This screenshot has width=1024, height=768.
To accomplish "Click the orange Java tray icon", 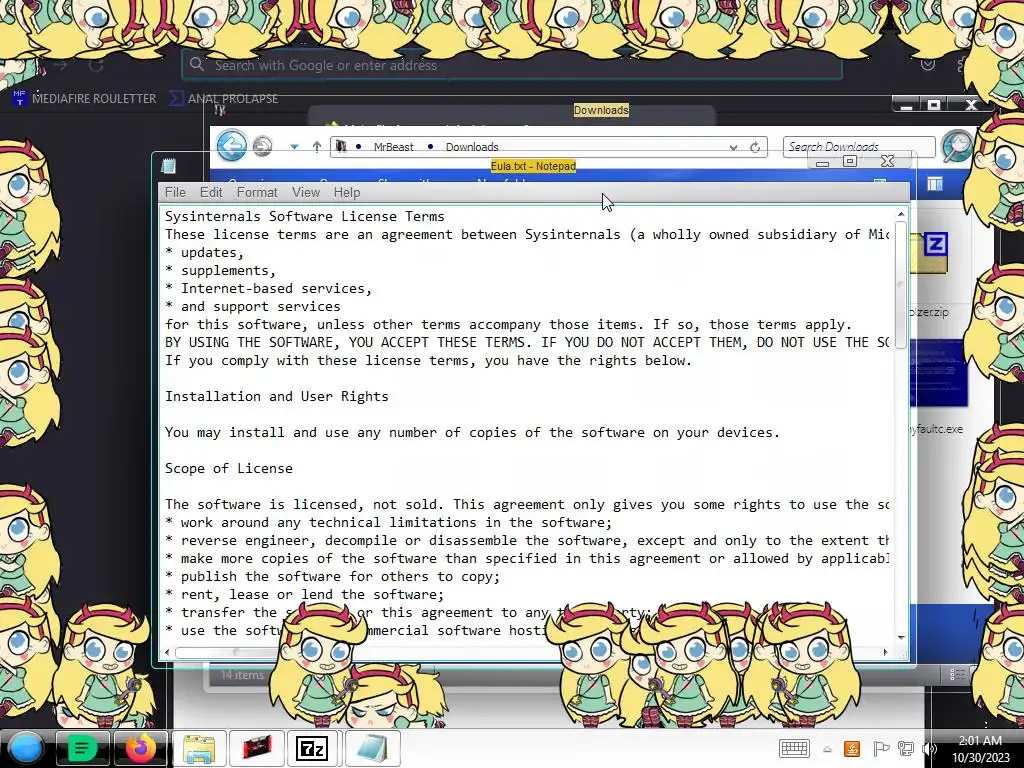I will 852,748.
